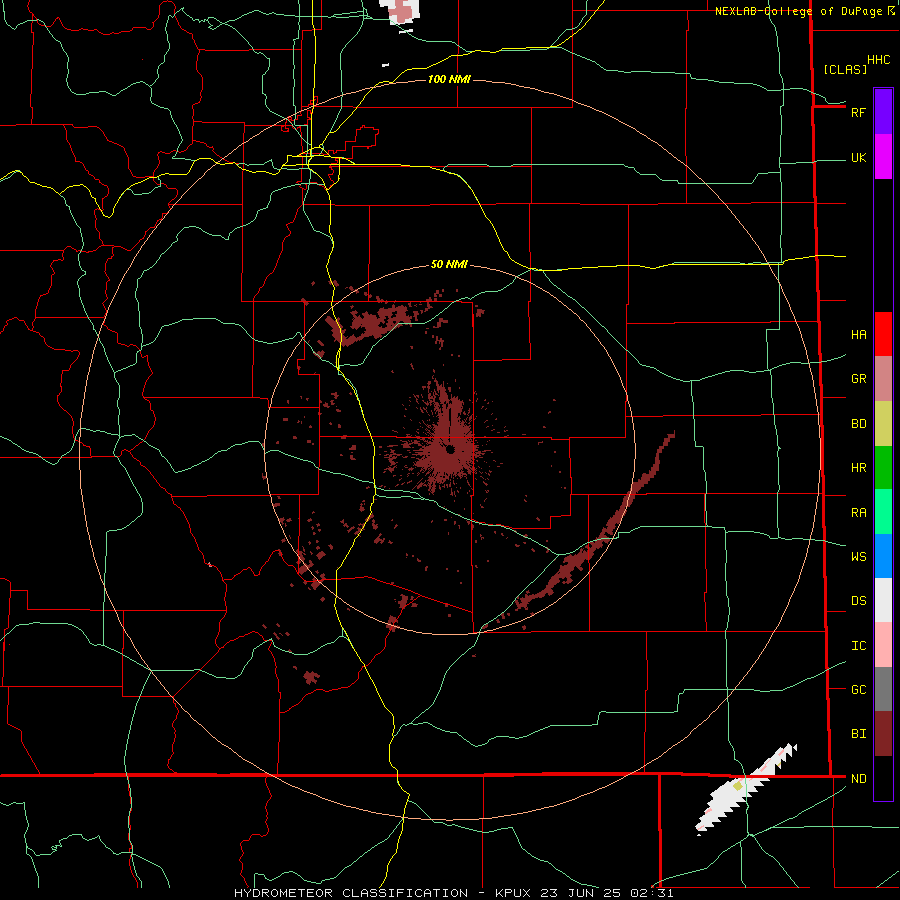
Task: Click the UK legend label
Action: 858,158
